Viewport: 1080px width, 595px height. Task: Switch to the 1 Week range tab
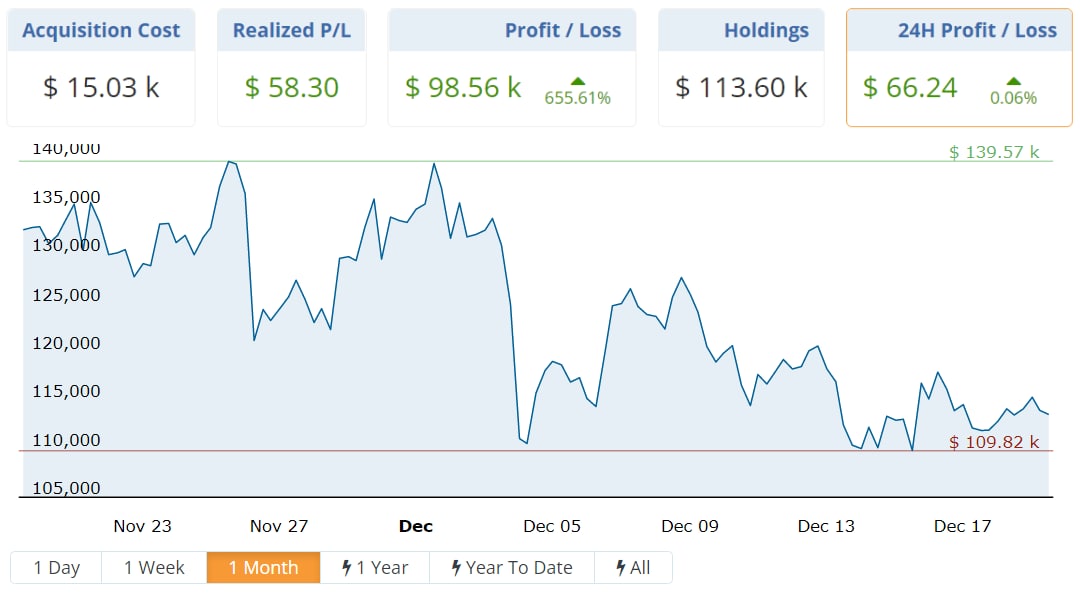[154, 568]
